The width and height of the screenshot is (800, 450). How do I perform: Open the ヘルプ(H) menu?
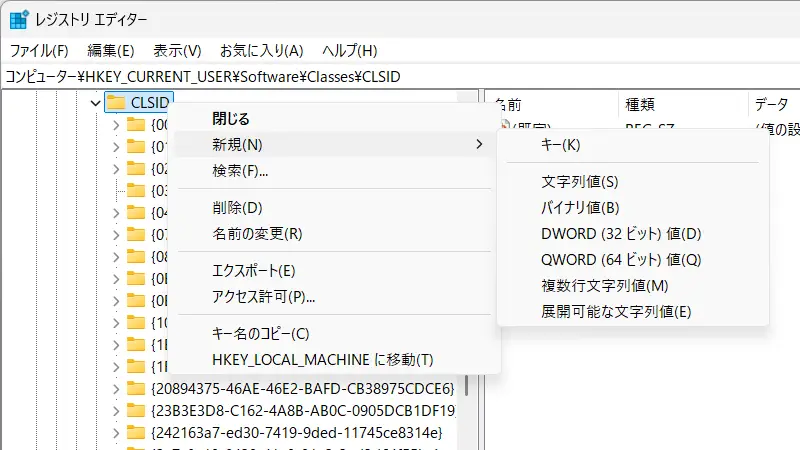pos(349,50)
